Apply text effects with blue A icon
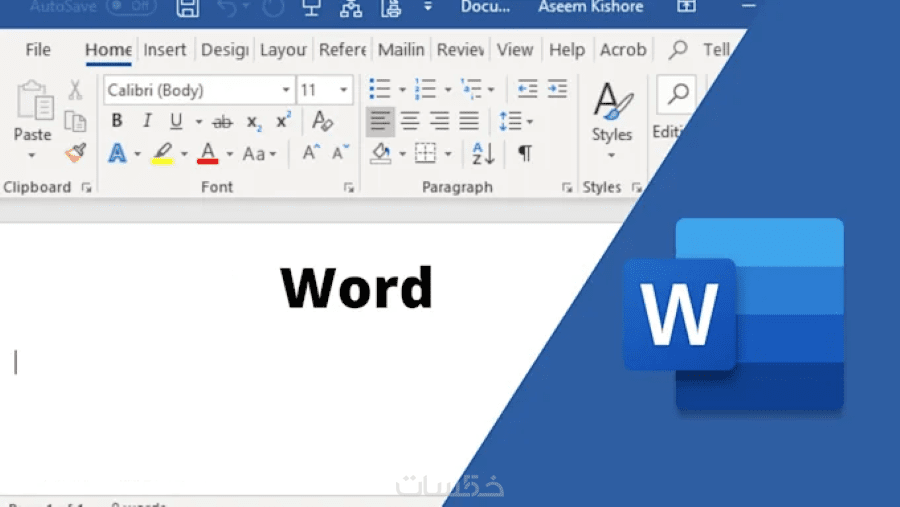The image size is (900, 507). (x=117, y=153)
